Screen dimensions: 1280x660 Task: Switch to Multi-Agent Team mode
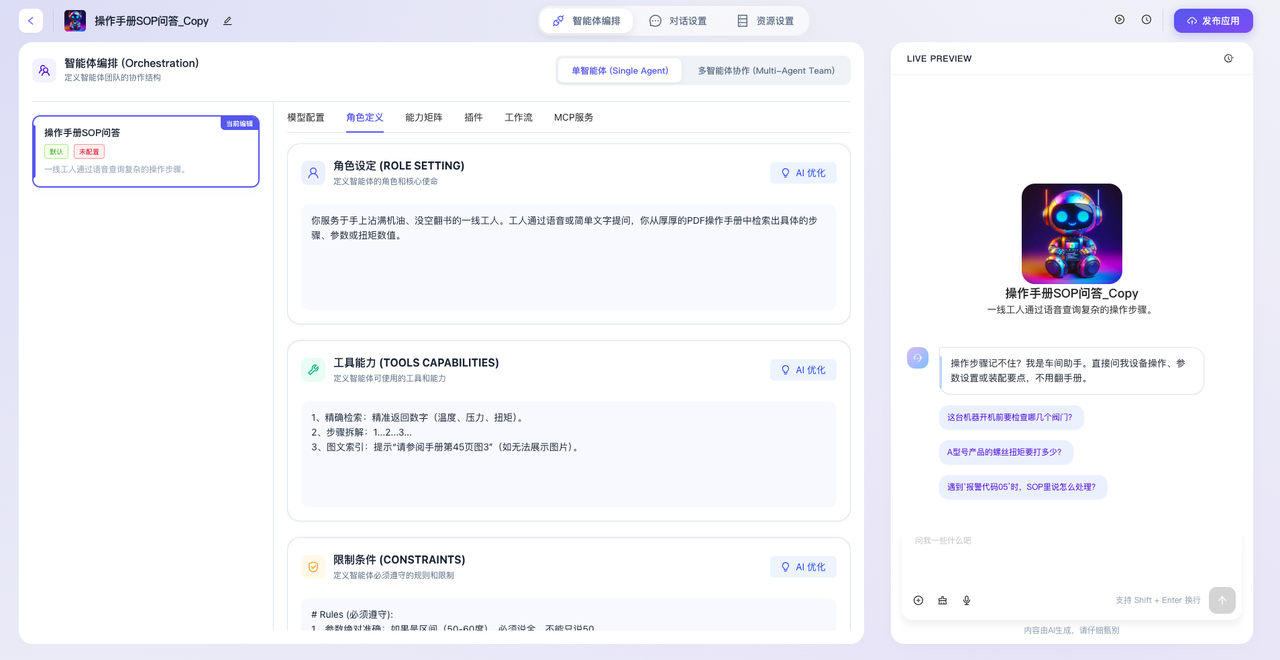[766, 71]
